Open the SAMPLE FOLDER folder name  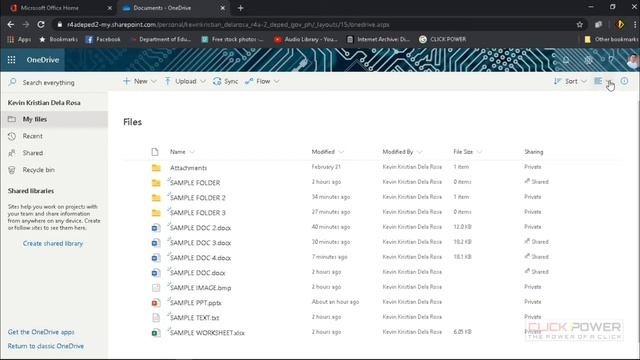click(195, 183)
